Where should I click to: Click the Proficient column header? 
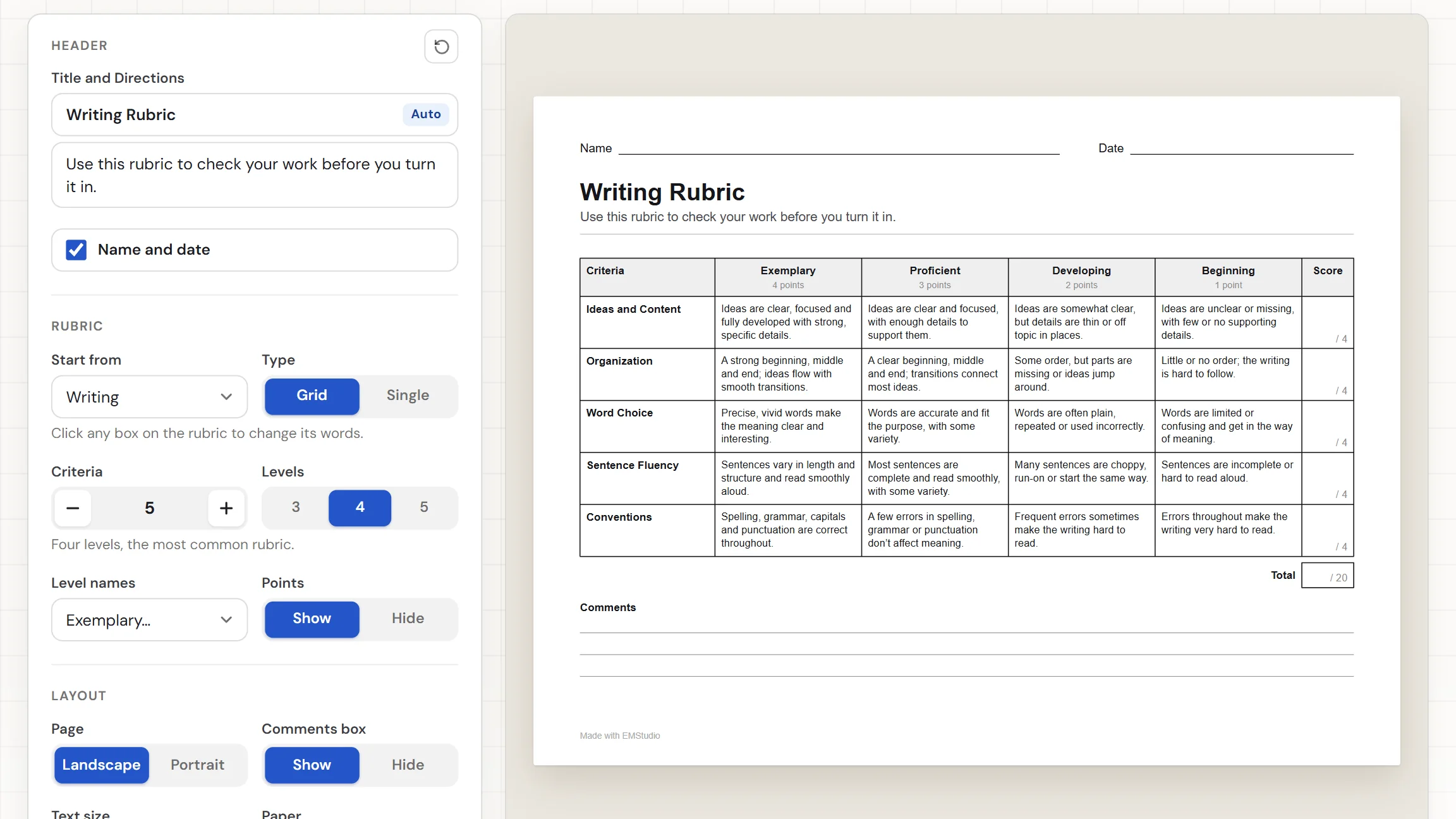(x=935, y=277)
